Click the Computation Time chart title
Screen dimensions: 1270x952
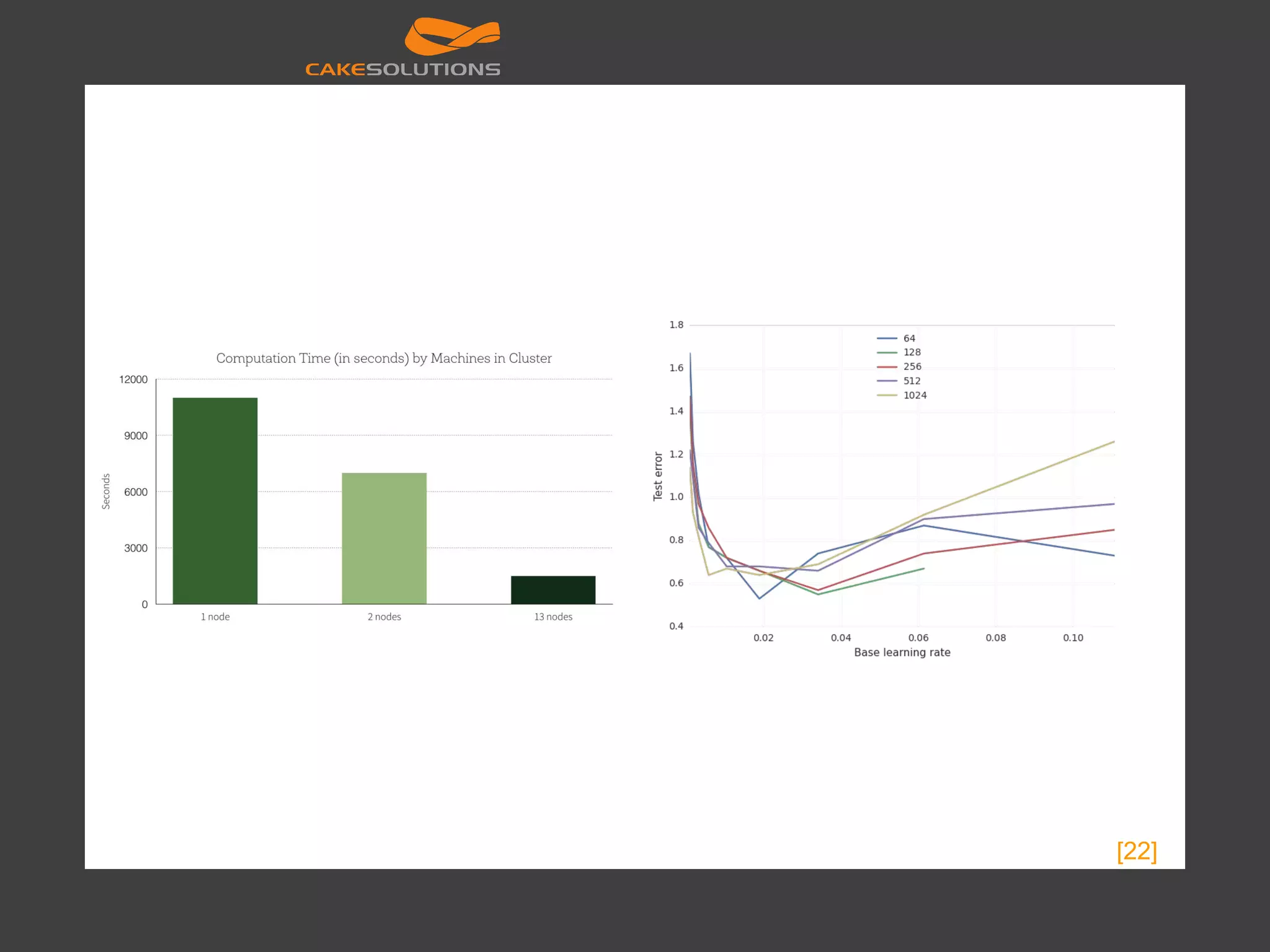click(383, 358)
